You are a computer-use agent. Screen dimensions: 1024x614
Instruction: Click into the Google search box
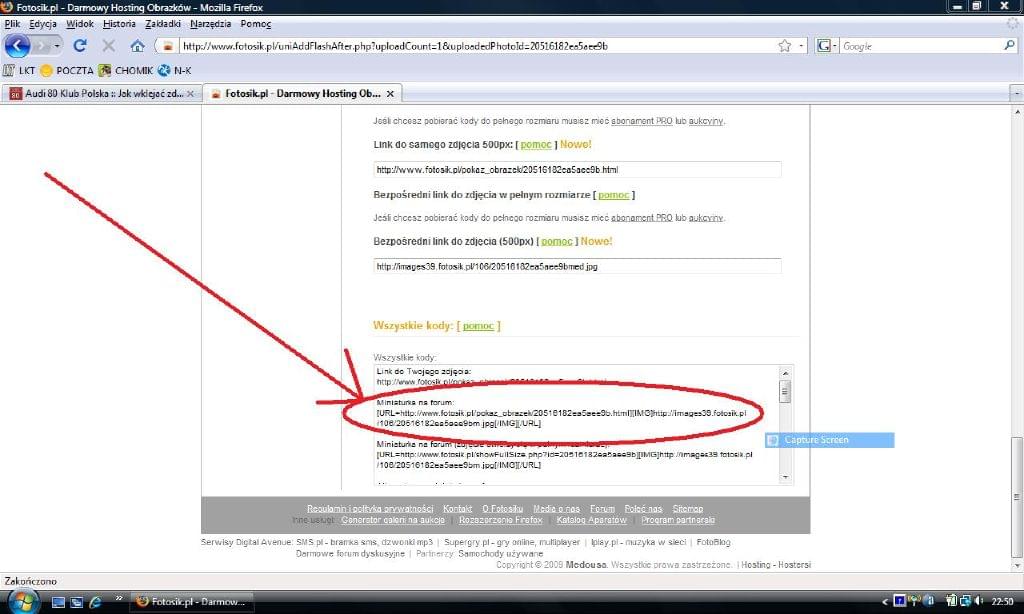point(921,46)
